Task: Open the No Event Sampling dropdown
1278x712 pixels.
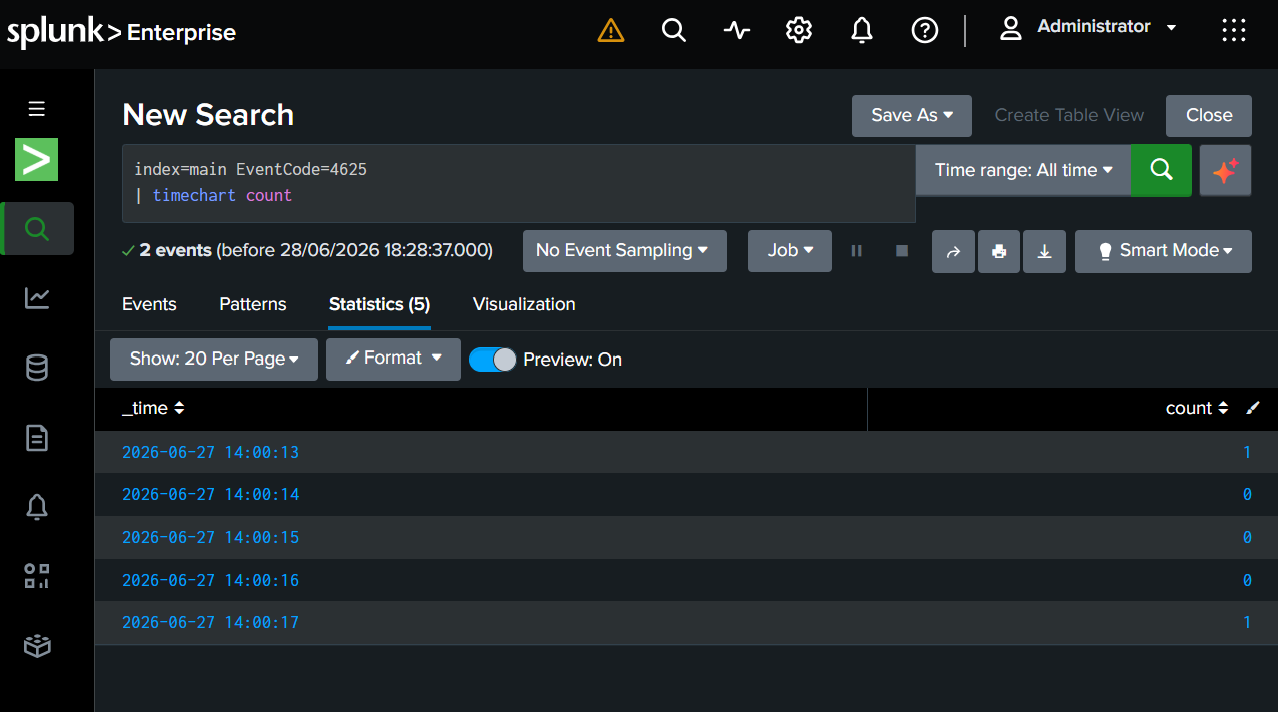Action: coord(625,251)
